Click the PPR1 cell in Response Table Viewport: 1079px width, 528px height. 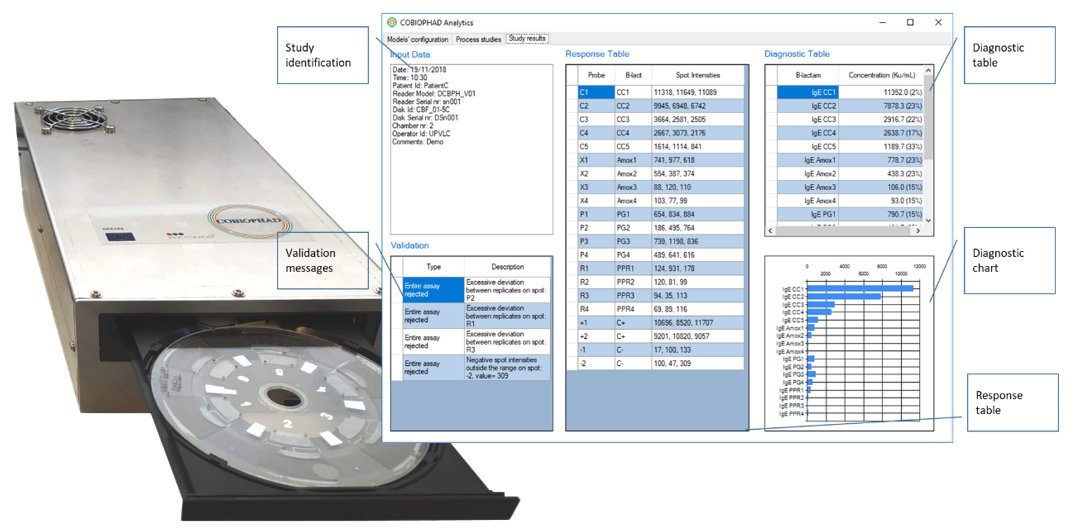click(x=632, y=268)
